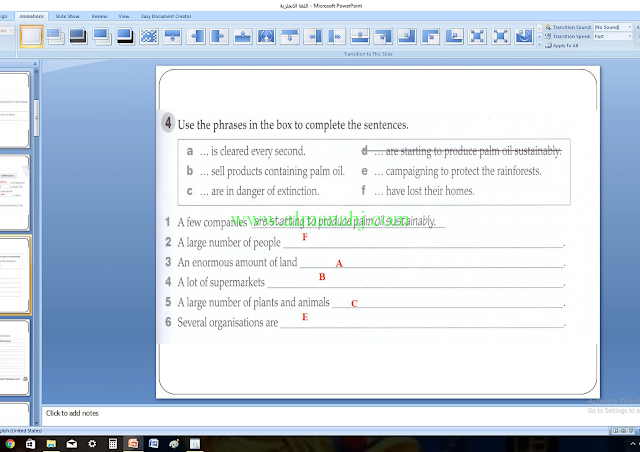Screen dimensions: 640x452
Task: Choose the Cut transition
Action: (102, 36)
